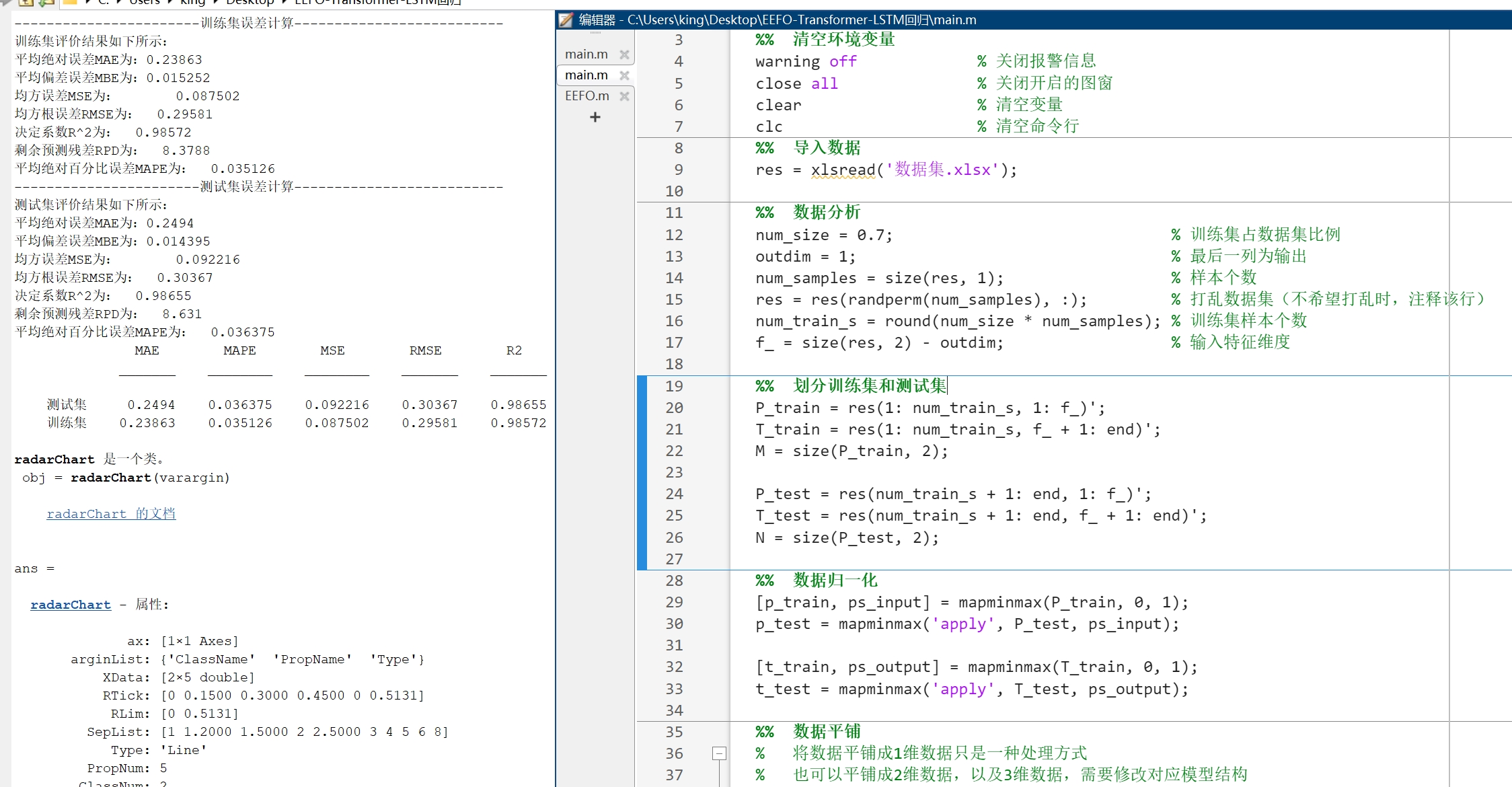
Task: Click the 'XData: [2×5 double]' property row
Action: coord(178,677)
